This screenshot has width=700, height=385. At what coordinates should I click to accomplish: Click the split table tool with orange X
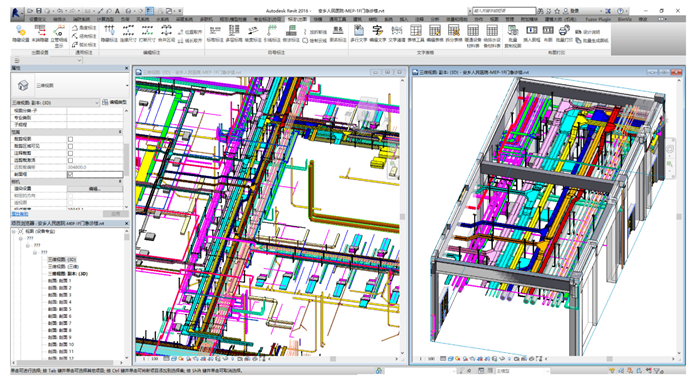click(454, 31)
